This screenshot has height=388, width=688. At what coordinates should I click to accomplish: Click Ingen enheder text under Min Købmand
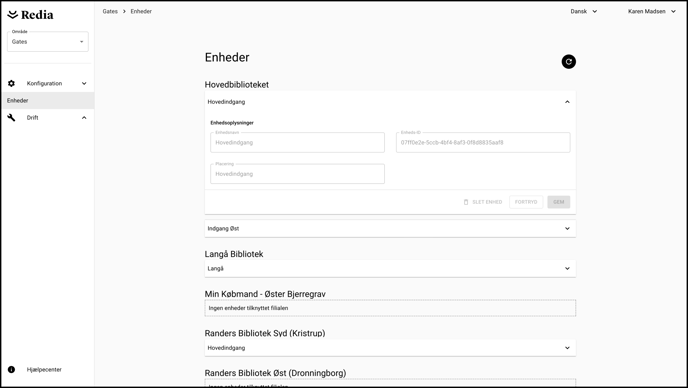point(248,308)
